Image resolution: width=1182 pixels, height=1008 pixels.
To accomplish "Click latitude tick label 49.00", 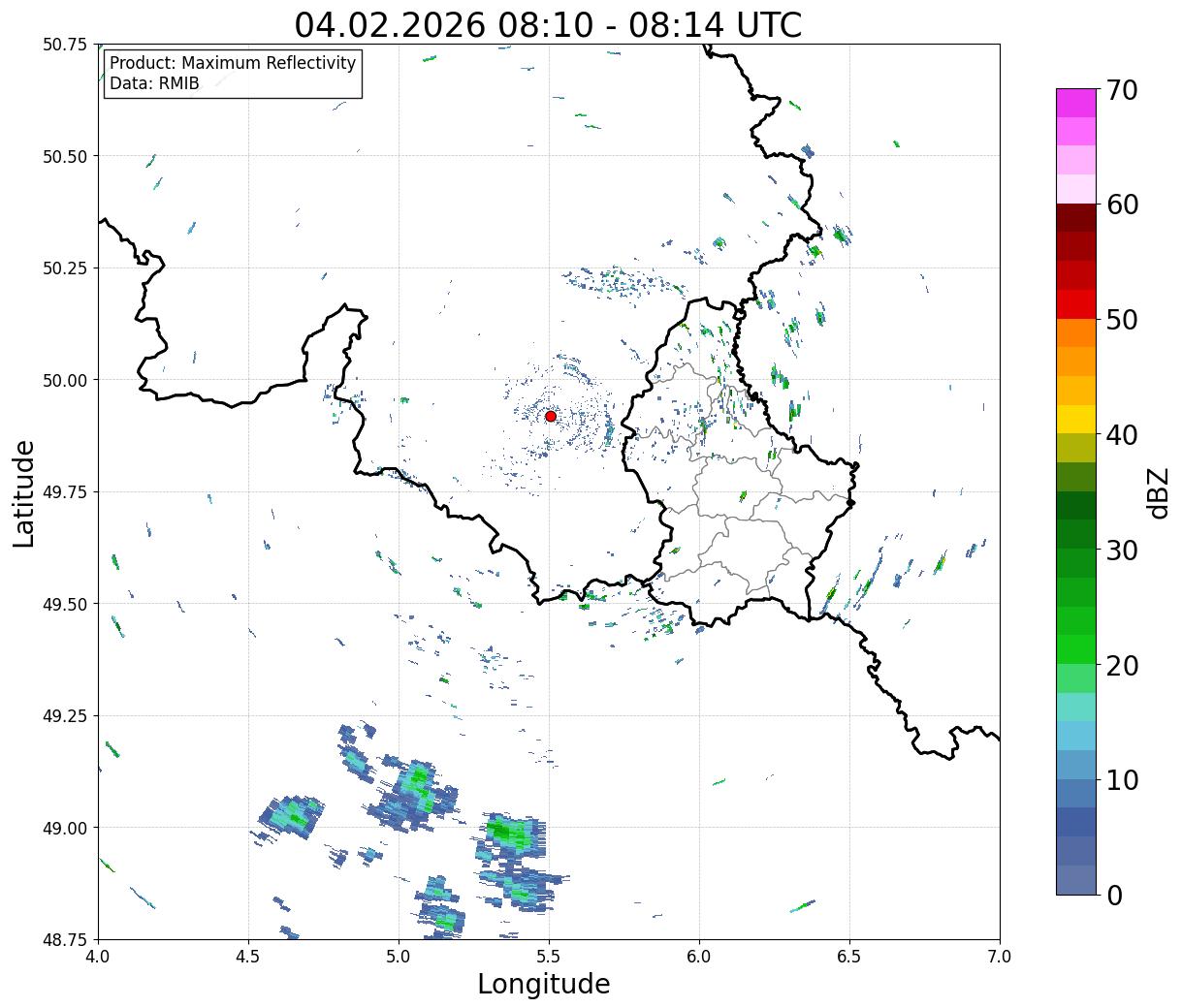I will click(66, 828).
